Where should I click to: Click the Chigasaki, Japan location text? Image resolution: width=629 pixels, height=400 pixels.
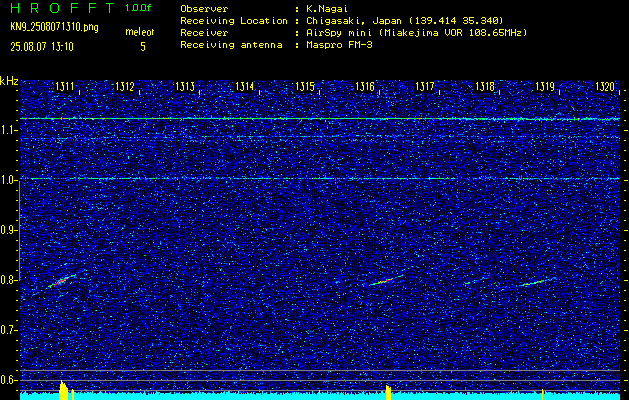(x=404, y=21)
